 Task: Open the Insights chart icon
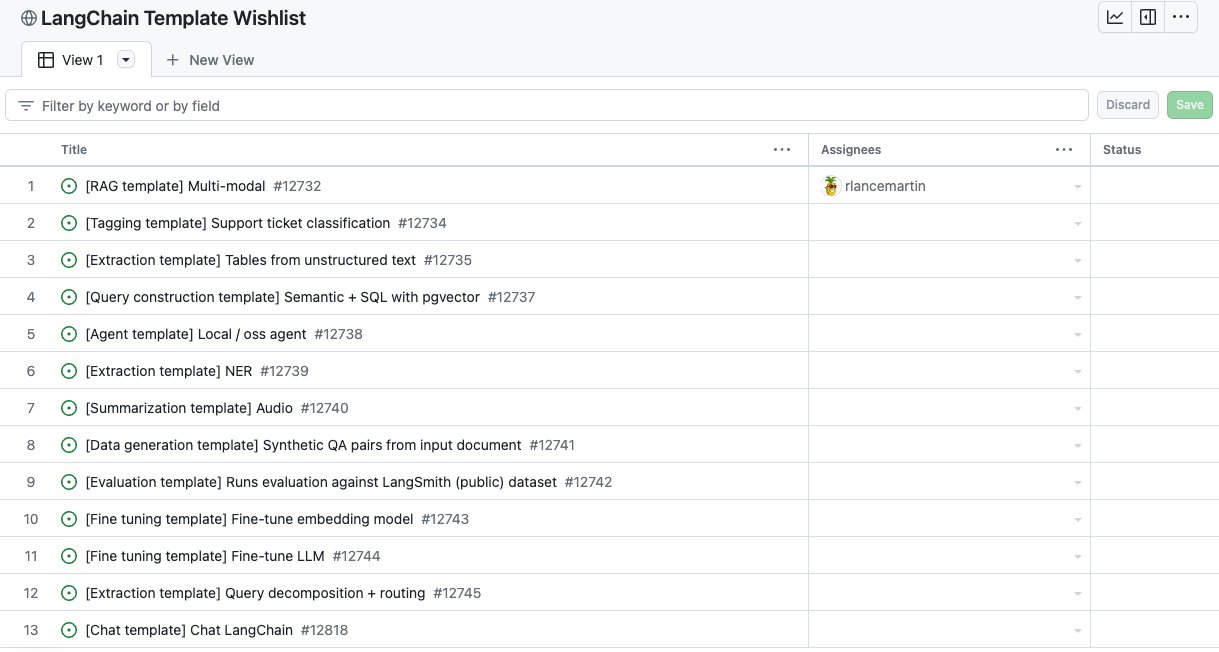pyautogui.click(x=1115, y=17)
